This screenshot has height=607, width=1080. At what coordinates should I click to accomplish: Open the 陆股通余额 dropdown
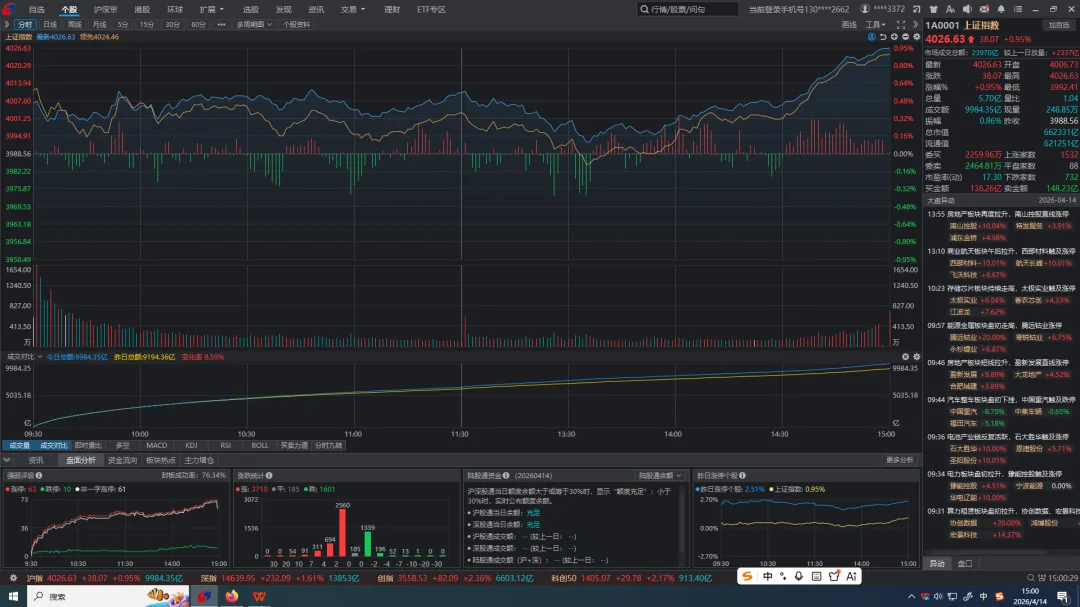[x=660, y=475]
